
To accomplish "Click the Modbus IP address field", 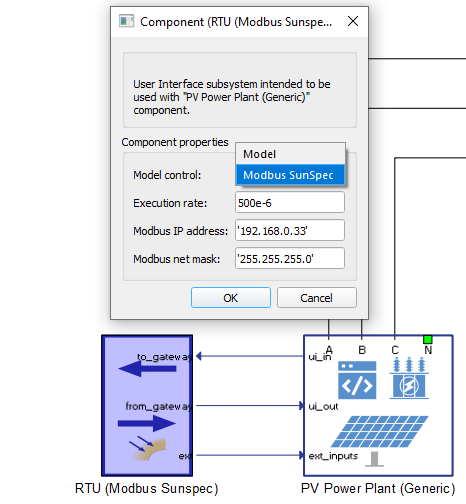I will [290, 230].
